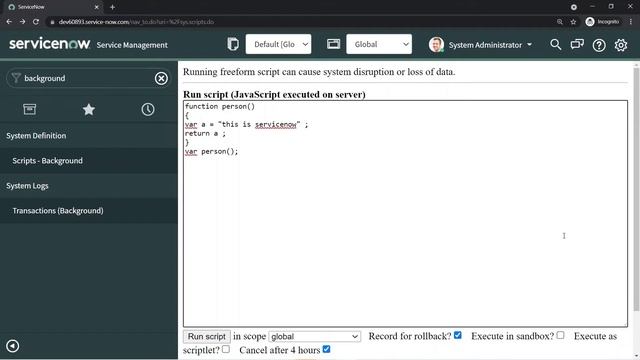Click the 'Run script (JavaScript executed on server)' heading

[x=274, y=94]
